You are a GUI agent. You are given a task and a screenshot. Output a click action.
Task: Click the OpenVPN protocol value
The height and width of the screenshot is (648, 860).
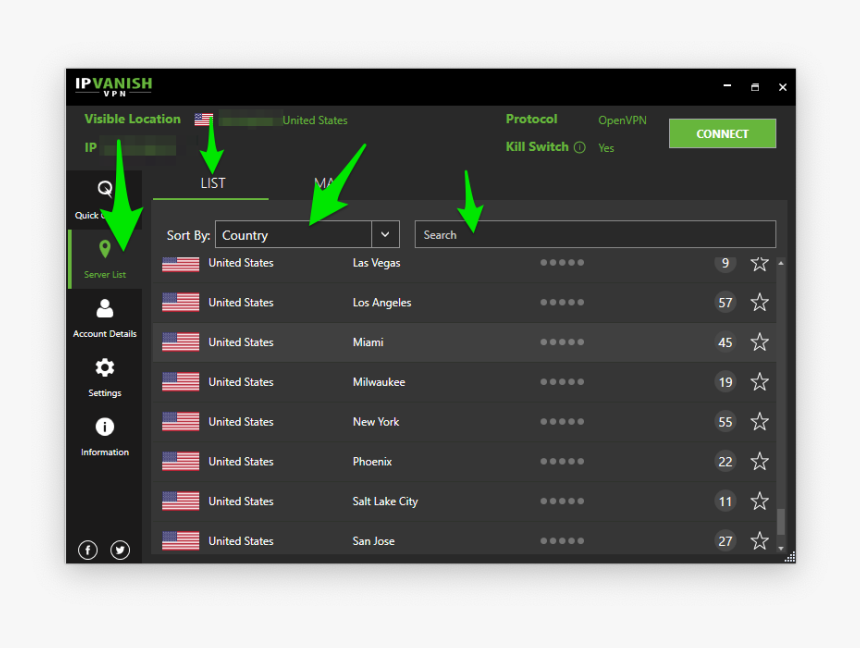click(622, 120)
